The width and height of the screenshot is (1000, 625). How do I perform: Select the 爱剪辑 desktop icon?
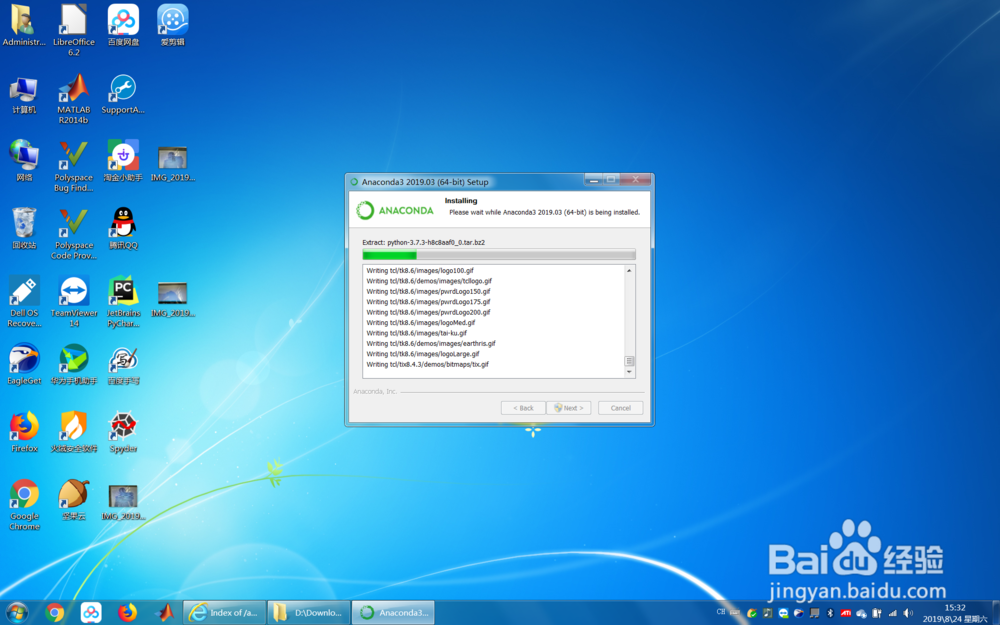click(173, 26)
